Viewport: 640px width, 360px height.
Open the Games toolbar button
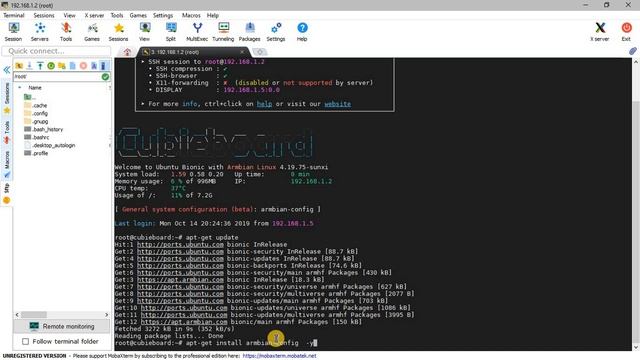(x=92, y=32)
